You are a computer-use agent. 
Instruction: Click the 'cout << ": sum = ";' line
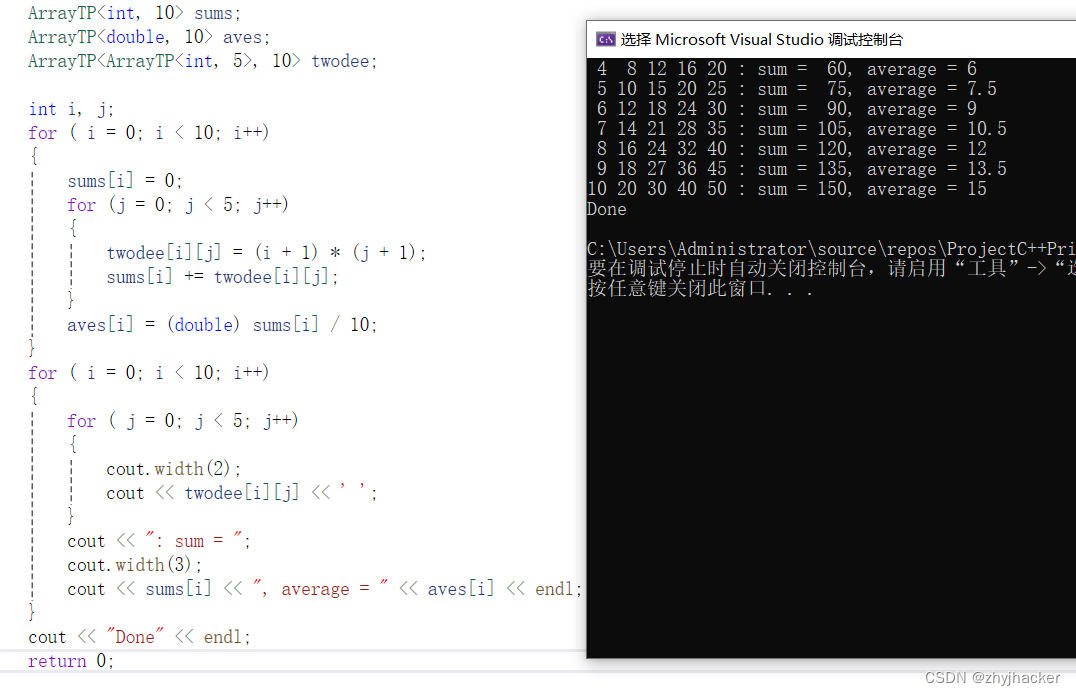(x=159, y=541)
